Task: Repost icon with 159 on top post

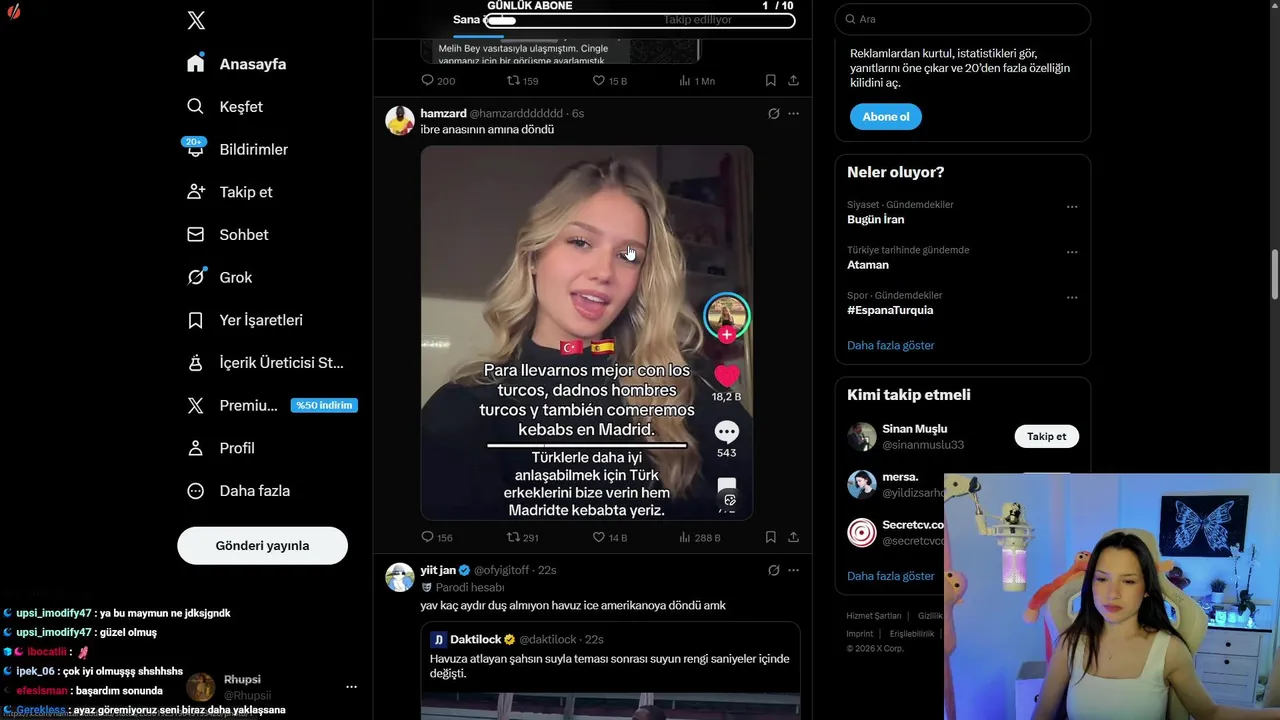Action: click(x=523, y=81)
